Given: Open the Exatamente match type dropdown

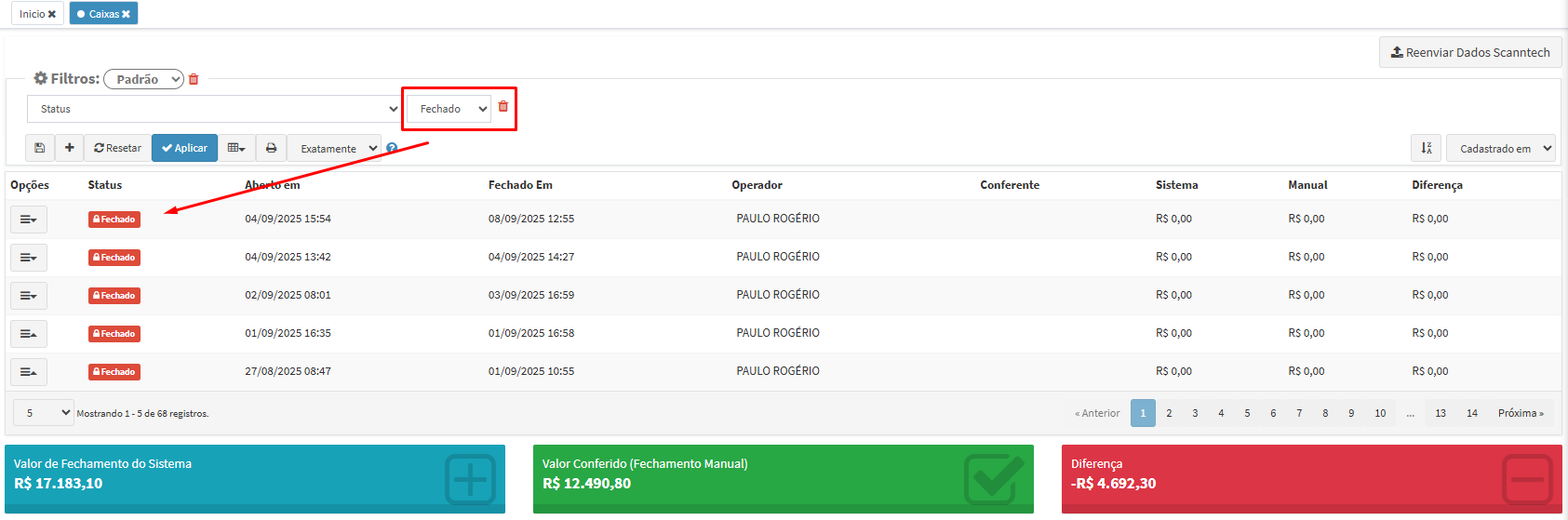Looking at the screenshot, I should pos(334,149).
